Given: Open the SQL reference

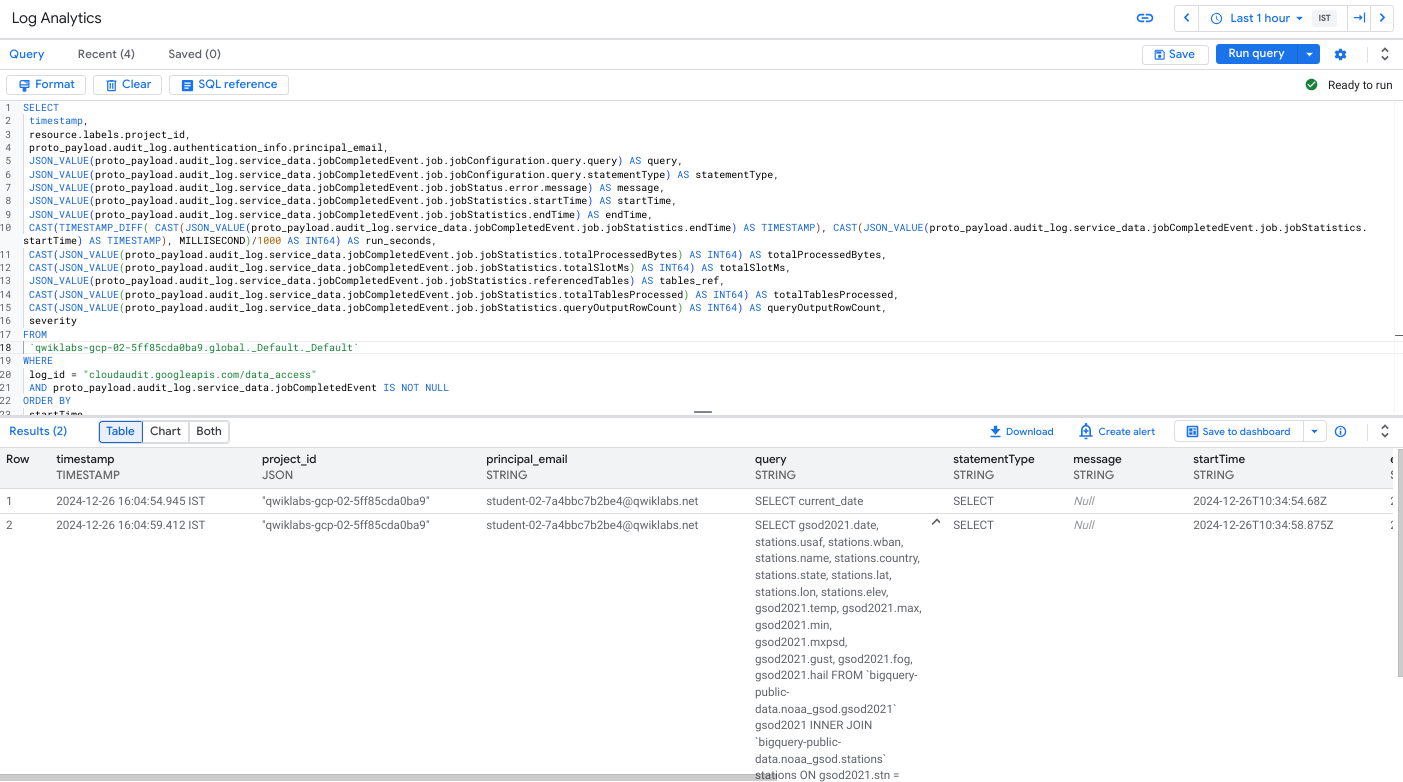Looking at the screenshot, I should point(229,85).
